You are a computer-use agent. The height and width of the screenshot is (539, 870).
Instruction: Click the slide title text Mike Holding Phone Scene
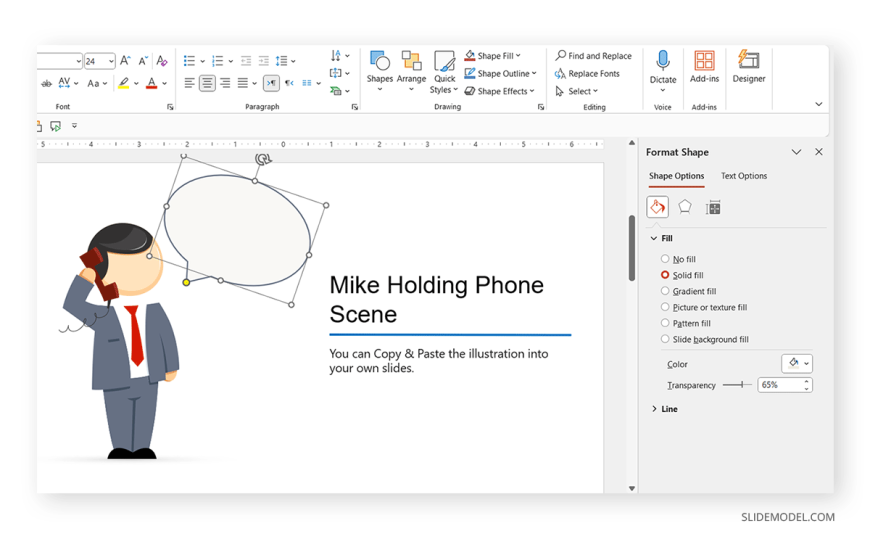pos(436,299)
